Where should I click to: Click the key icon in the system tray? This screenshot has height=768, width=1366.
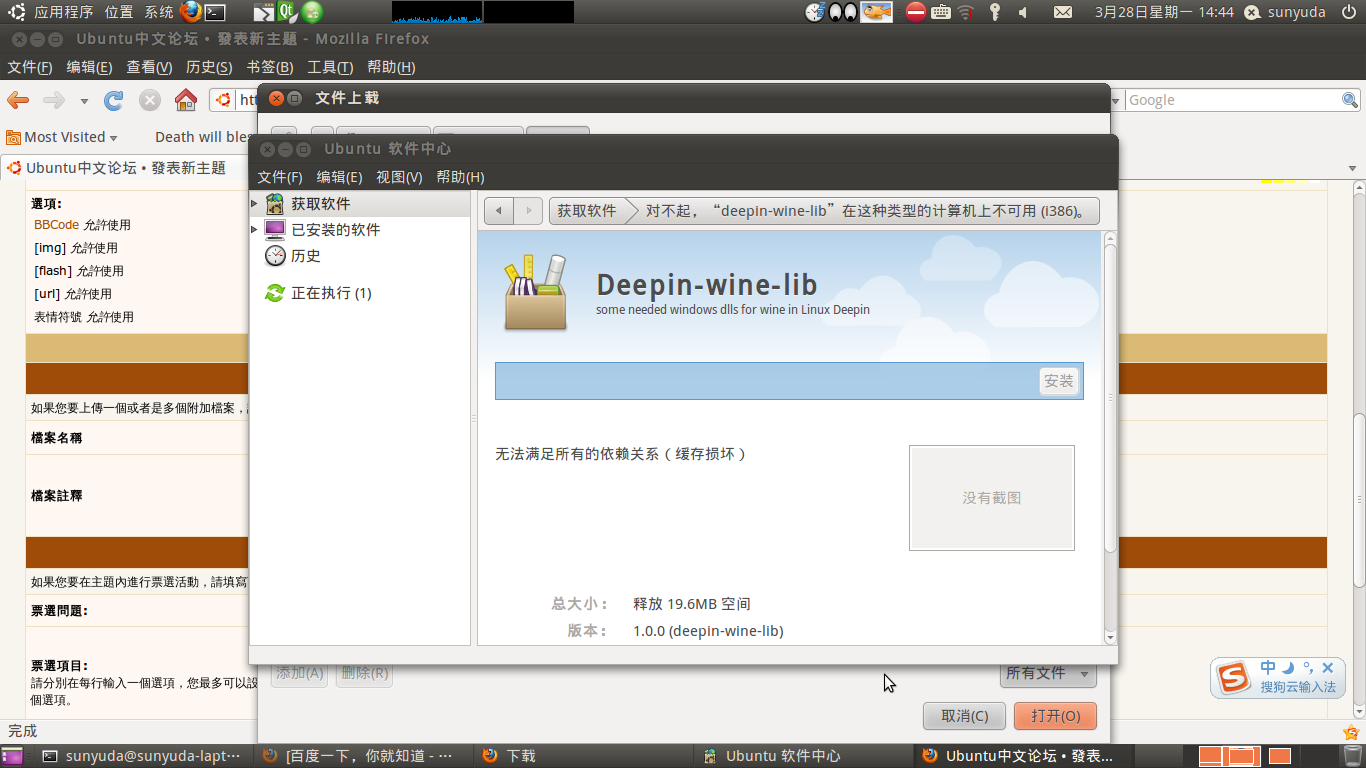pyautogui.click(x=994, y=12)
